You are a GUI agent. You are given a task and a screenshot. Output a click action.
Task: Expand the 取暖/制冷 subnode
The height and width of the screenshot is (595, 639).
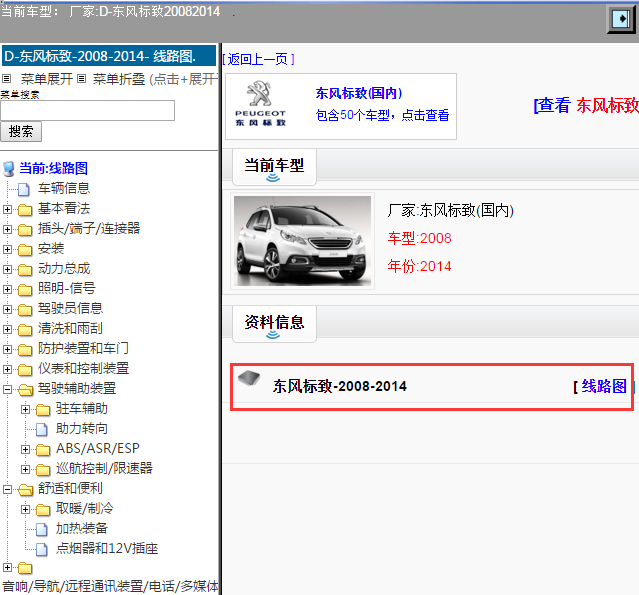click(25, 509)
